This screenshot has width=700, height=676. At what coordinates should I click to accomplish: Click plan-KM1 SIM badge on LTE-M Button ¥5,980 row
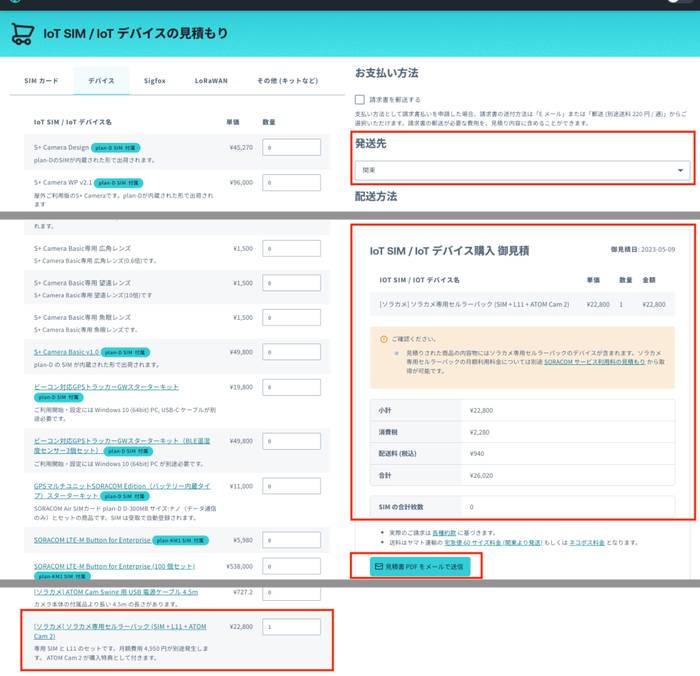pyautogui.click(x=180, y=540)
